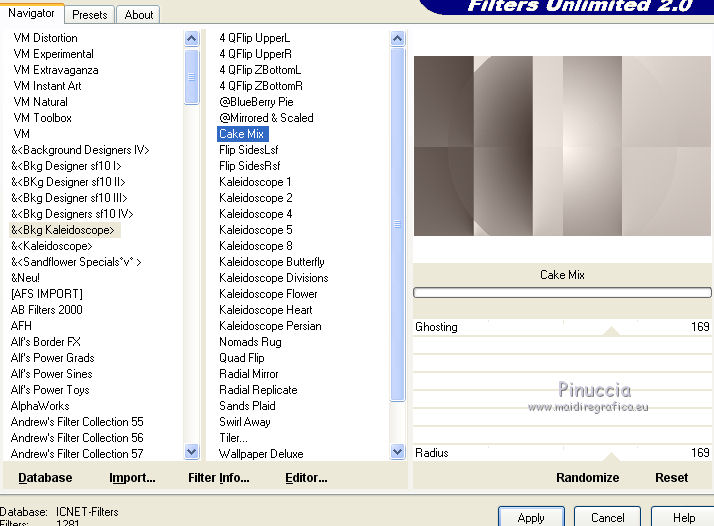Select the VM Natural category
This screenshot has width=714, height=526.
[x=41, y=102]
